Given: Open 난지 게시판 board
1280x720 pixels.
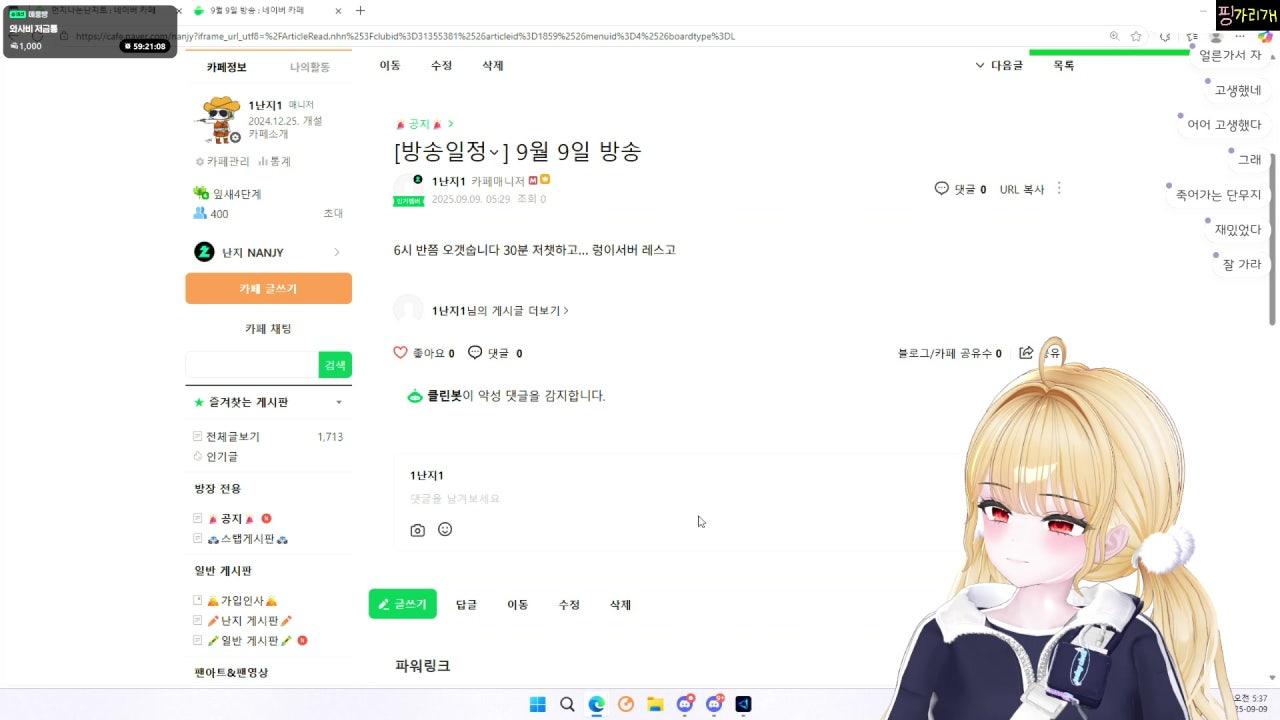Looking at the screenshot, I should click(x=249, y=621).
